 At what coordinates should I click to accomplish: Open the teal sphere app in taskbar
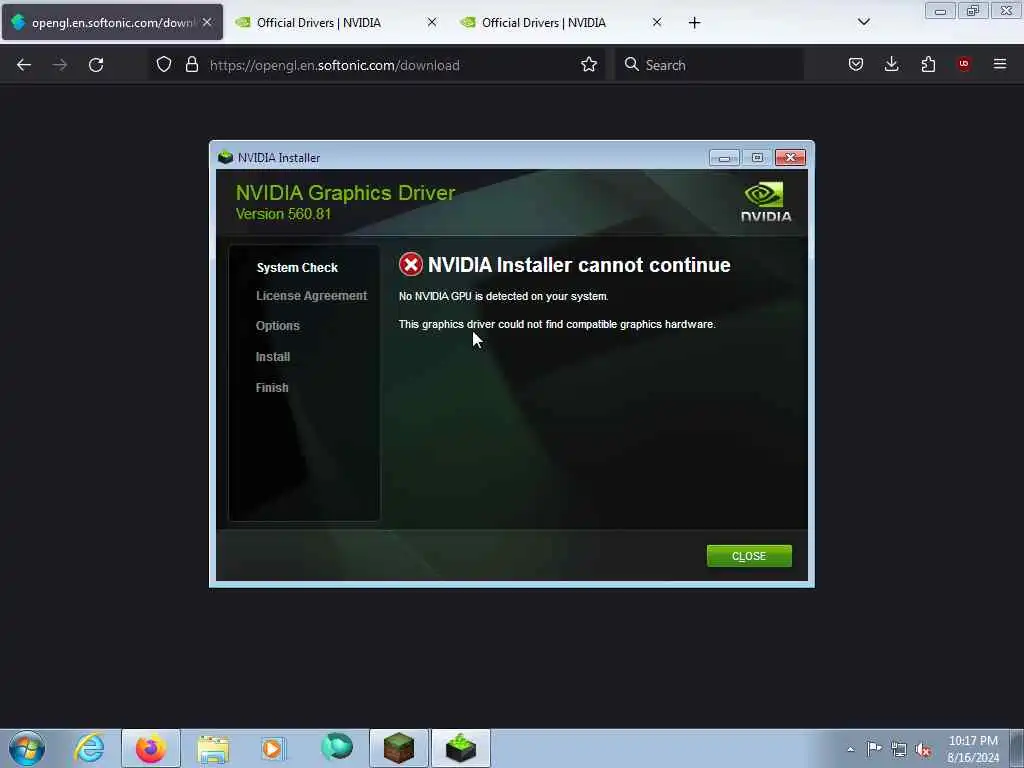(x=337, y=748)
